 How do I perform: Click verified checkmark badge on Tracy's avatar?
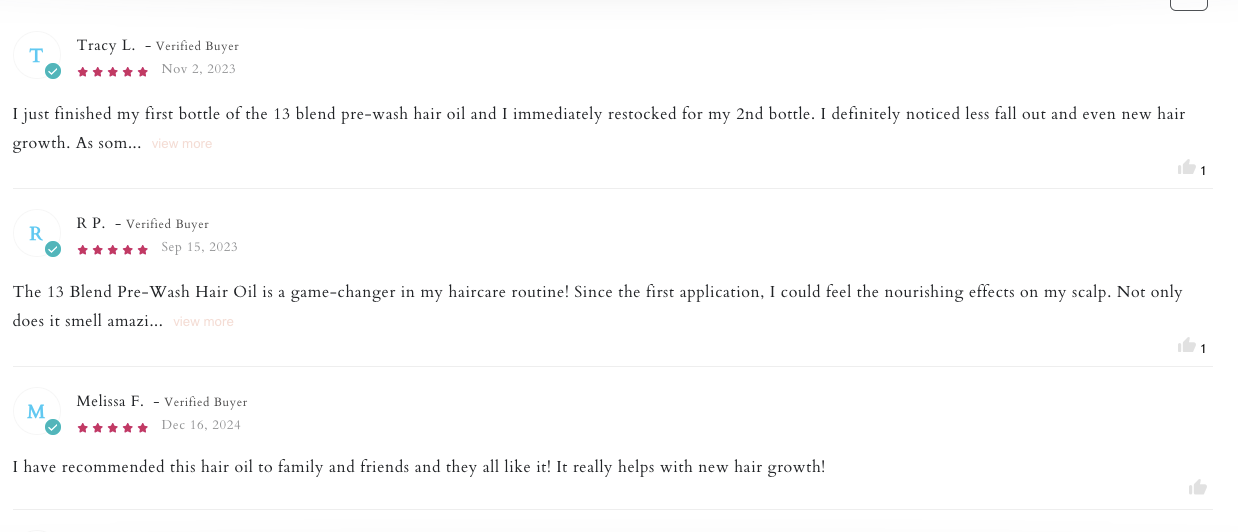click(53, 71)
